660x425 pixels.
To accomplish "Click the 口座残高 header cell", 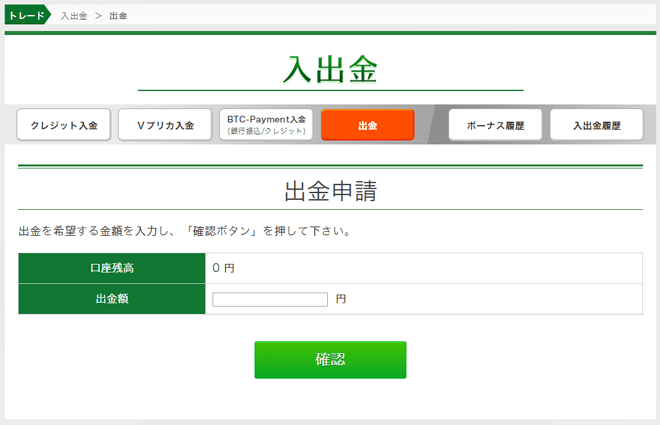I will pos(112,268).
